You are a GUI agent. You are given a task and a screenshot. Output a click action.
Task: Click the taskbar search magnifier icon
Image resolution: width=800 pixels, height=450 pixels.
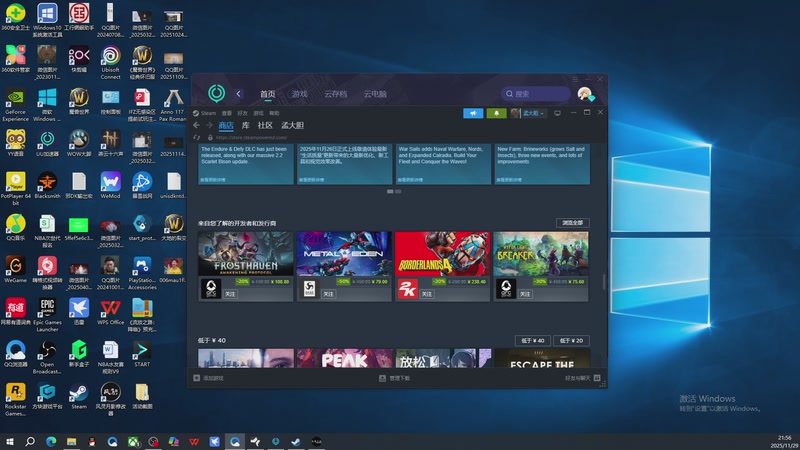point(30,441)
